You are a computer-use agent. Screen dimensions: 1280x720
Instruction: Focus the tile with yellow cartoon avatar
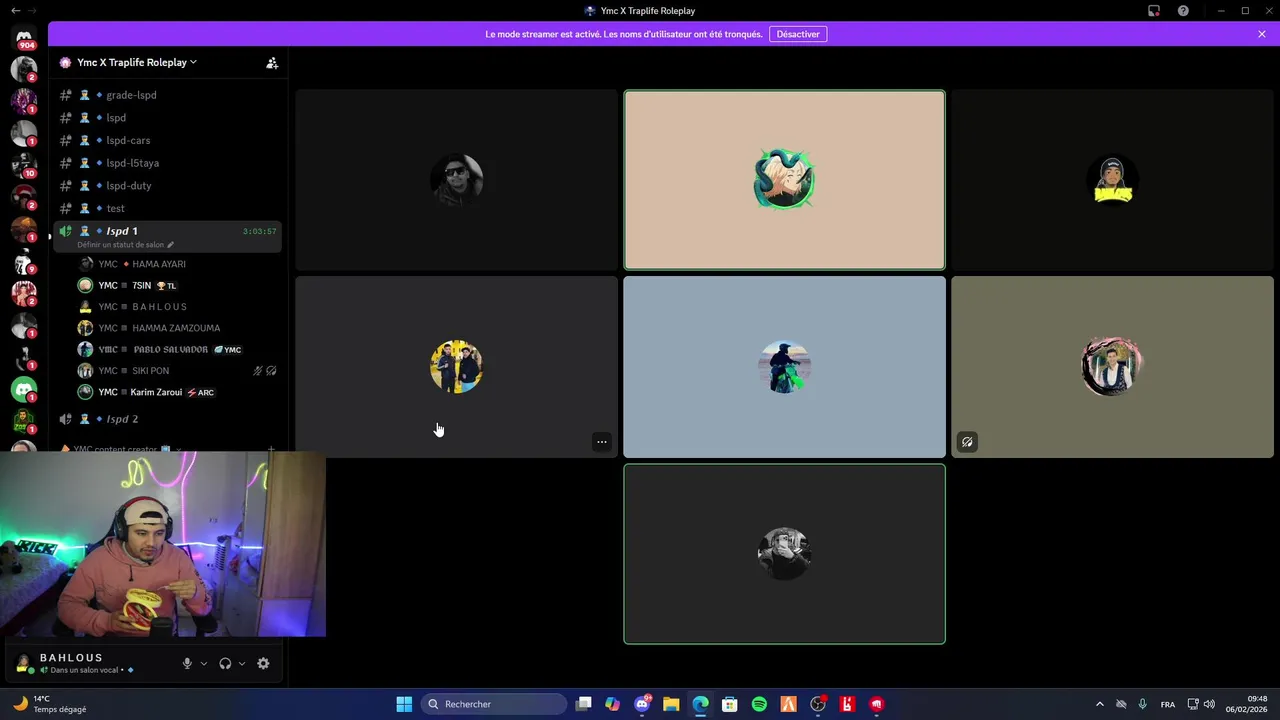click(1112, 180)
